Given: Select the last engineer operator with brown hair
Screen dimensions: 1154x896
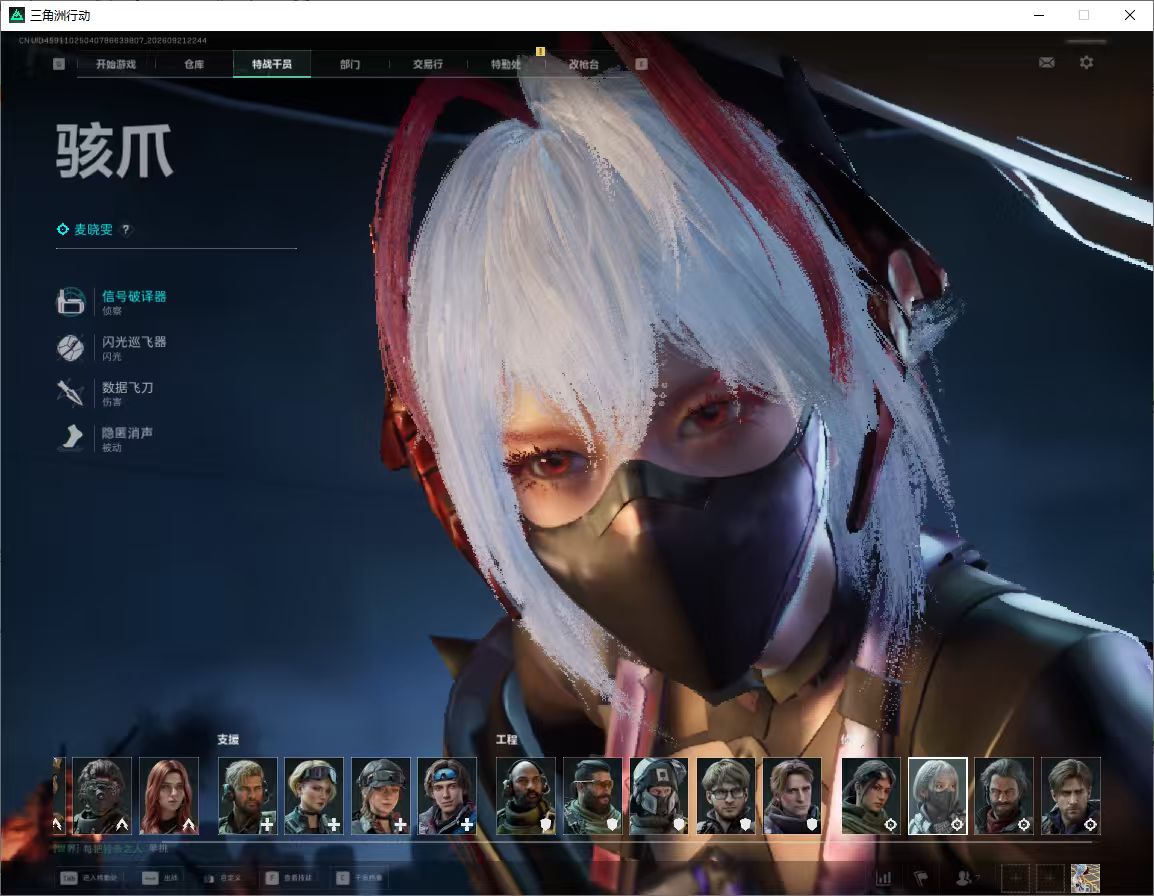Looking at the screenshot, I should coord(792,796).
